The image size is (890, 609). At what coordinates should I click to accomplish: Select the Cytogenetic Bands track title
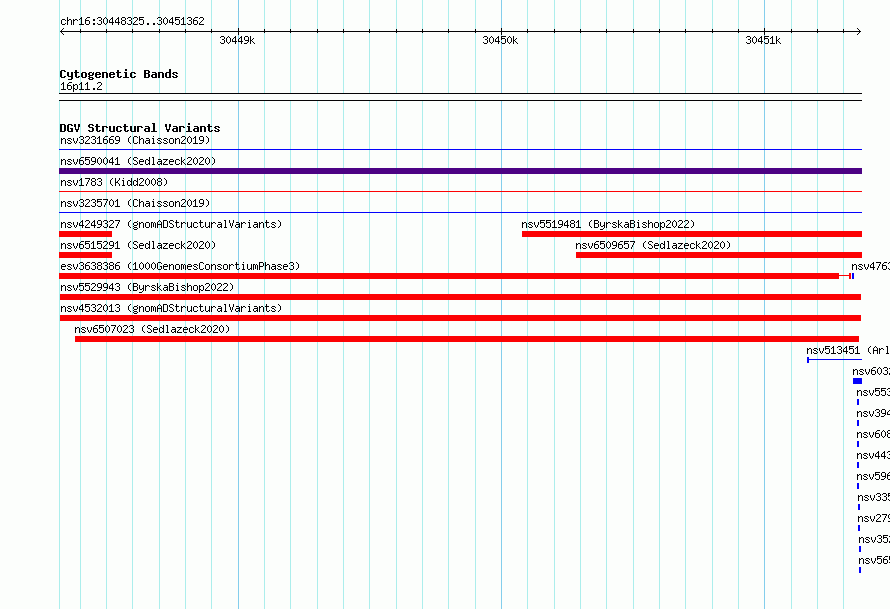point(119,74)
